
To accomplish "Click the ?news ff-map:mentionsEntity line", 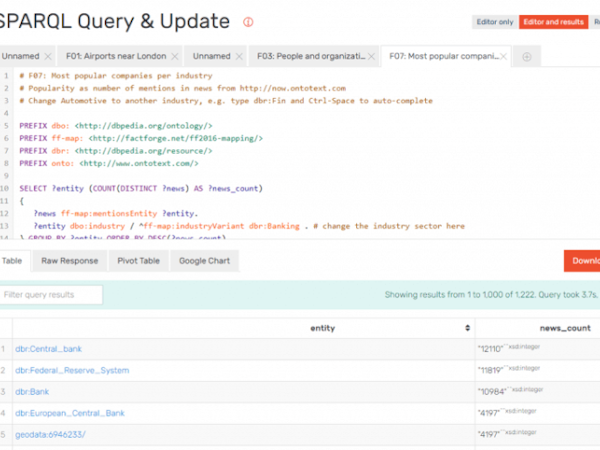I will point(116,214).
